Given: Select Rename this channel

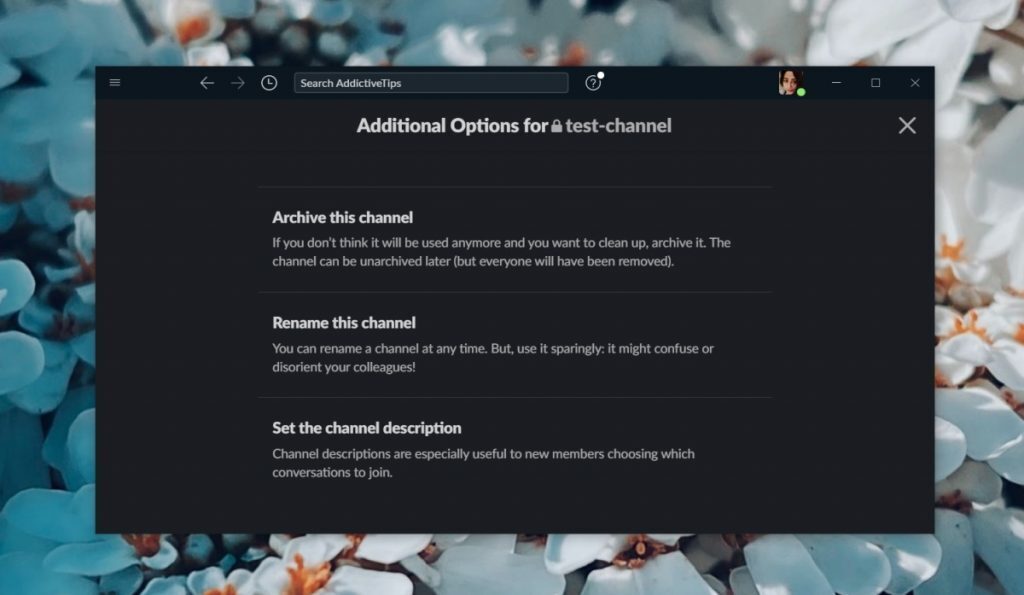Looking at the screenshot, I should pyautogui.click(x=343, y=322).
